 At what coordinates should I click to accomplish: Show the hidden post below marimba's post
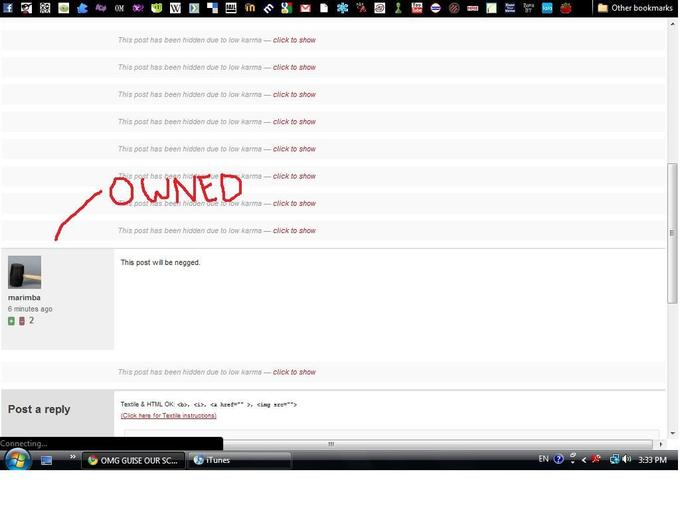(294, 372)
